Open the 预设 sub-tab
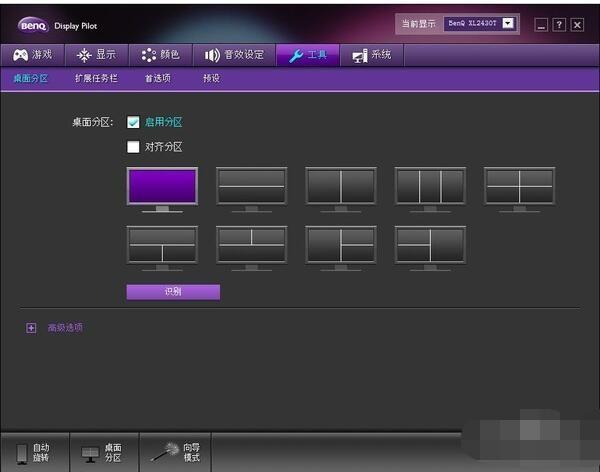 tap(211, 78)
